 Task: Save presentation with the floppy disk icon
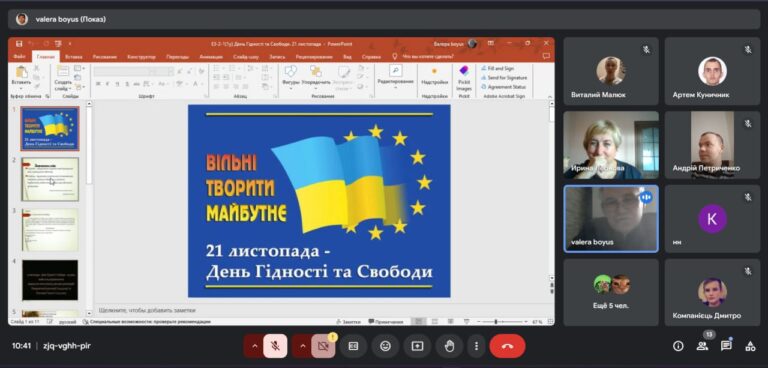point(19,44)
